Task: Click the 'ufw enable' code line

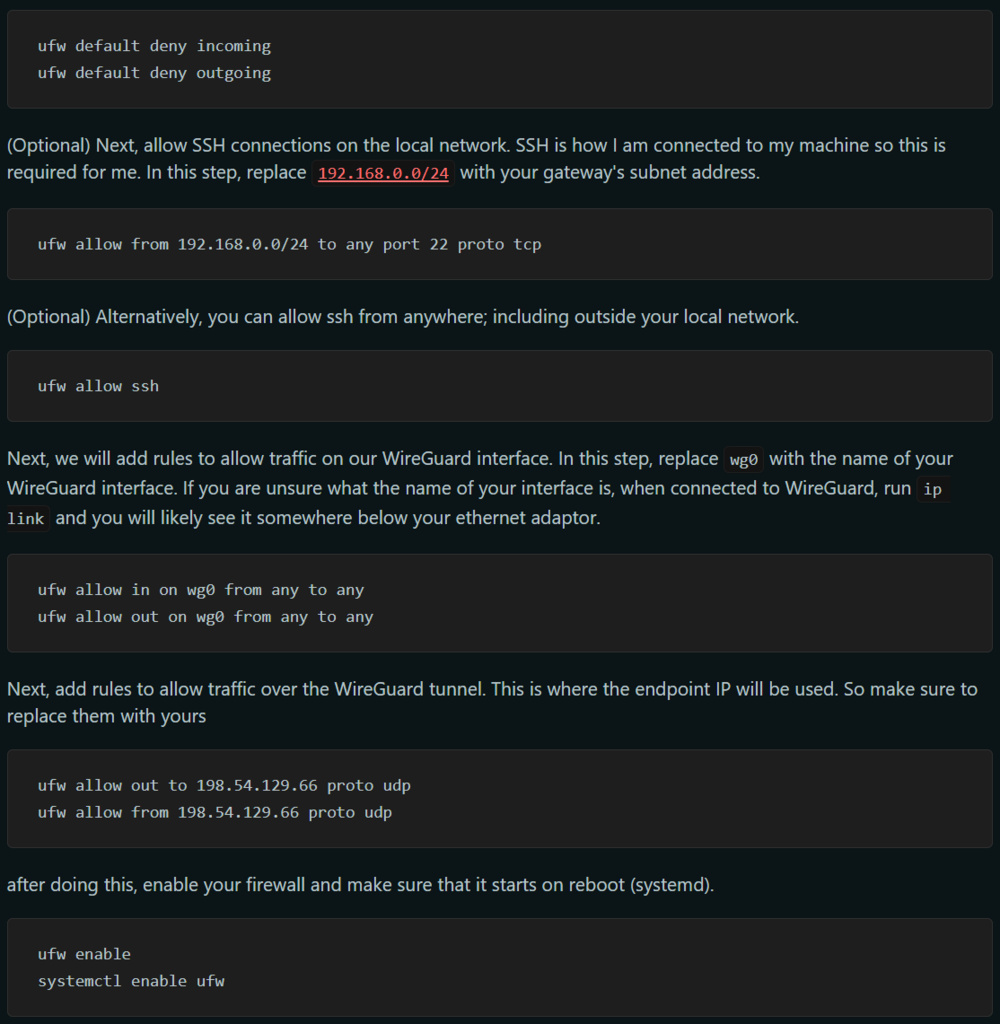Action: [84, 955]
